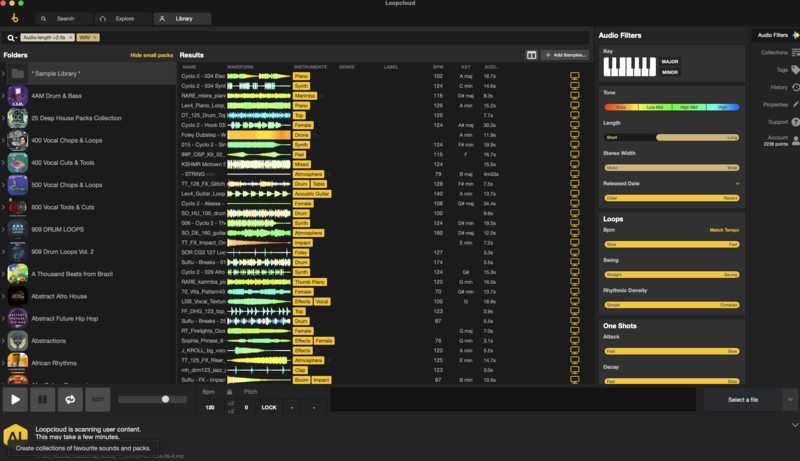800x461 pixels.
Task: Click the Acoustic Guitar instrument tag
Action: point(312,194)
